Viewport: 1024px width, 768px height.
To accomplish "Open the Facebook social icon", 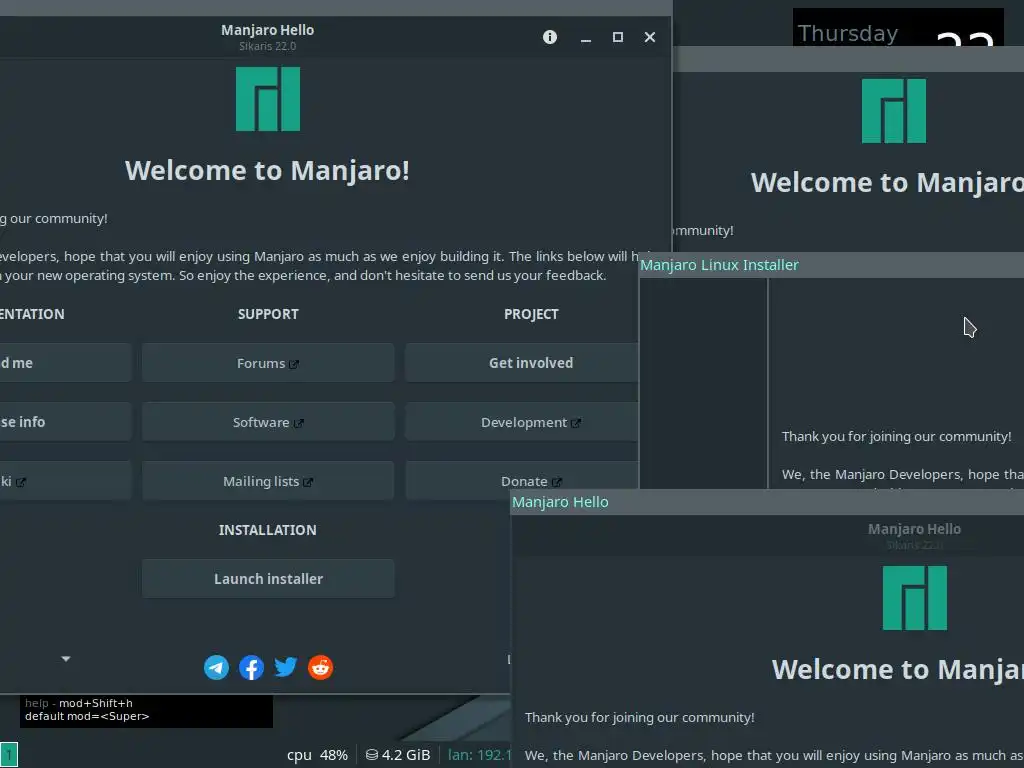I will (251, 667).
